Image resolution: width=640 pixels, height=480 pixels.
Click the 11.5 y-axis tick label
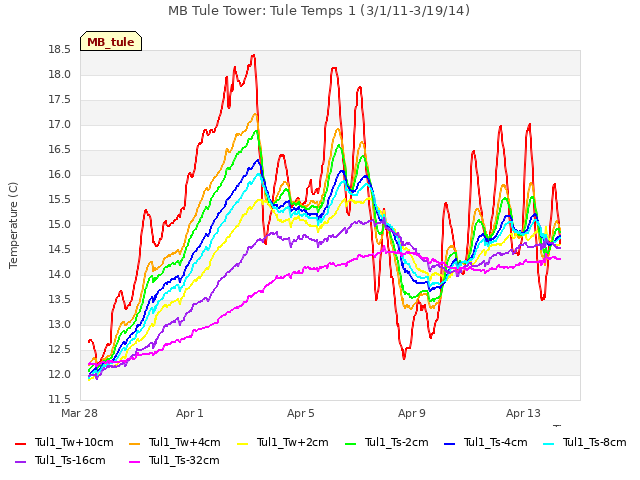pyautogui.click(x=60, y=399)
